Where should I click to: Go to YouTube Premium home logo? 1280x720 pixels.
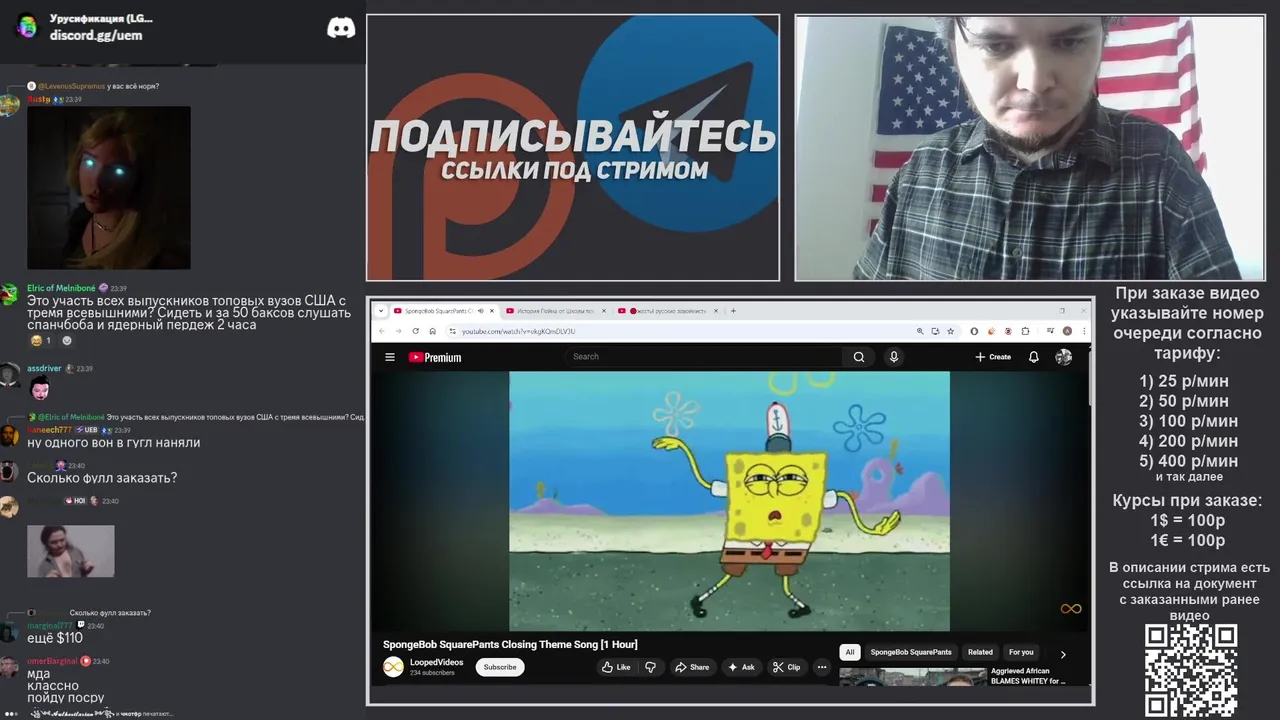[x=435, y=357]
